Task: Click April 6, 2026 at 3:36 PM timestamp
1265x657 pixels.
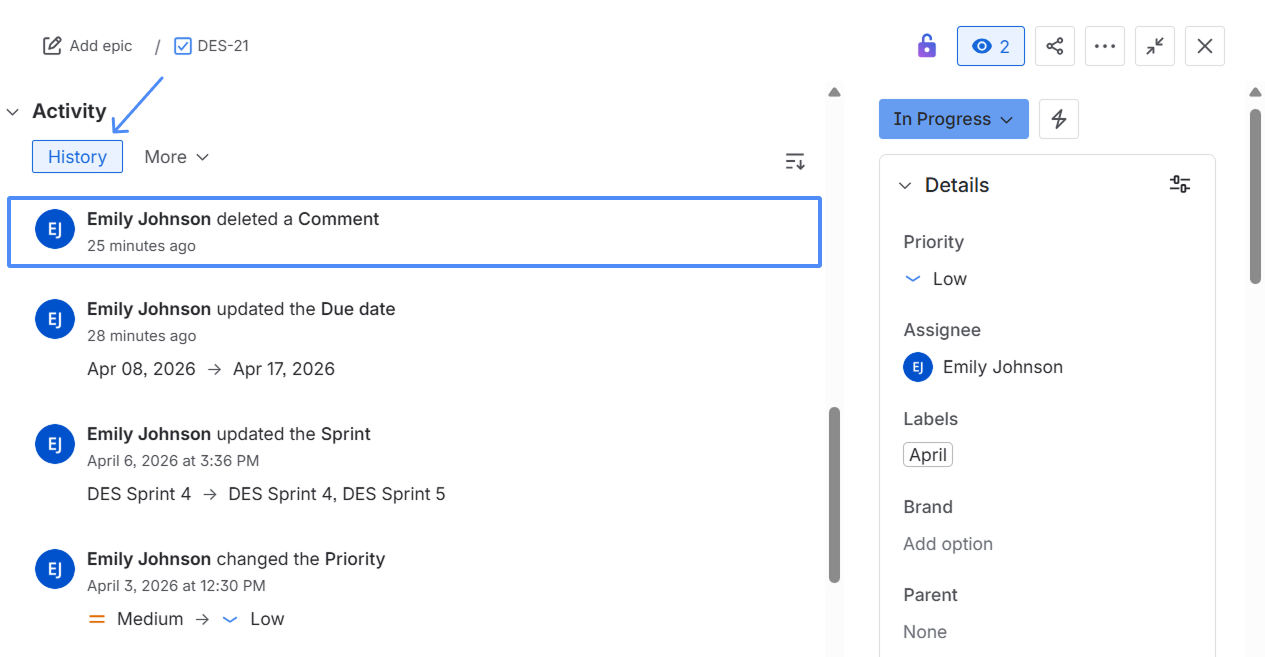Action: tap(173, 461)
